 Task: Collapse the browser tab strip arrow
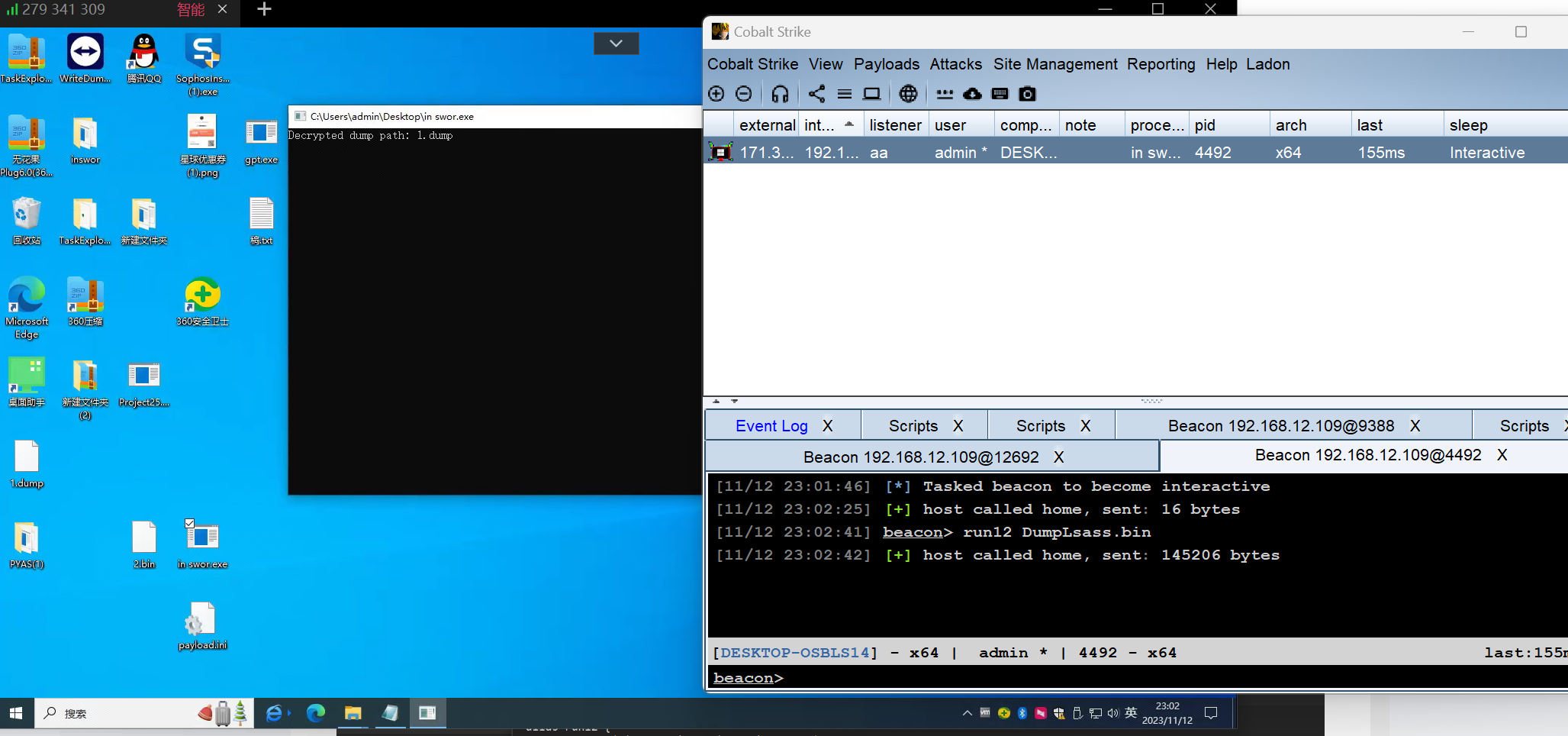pos(616,44)
